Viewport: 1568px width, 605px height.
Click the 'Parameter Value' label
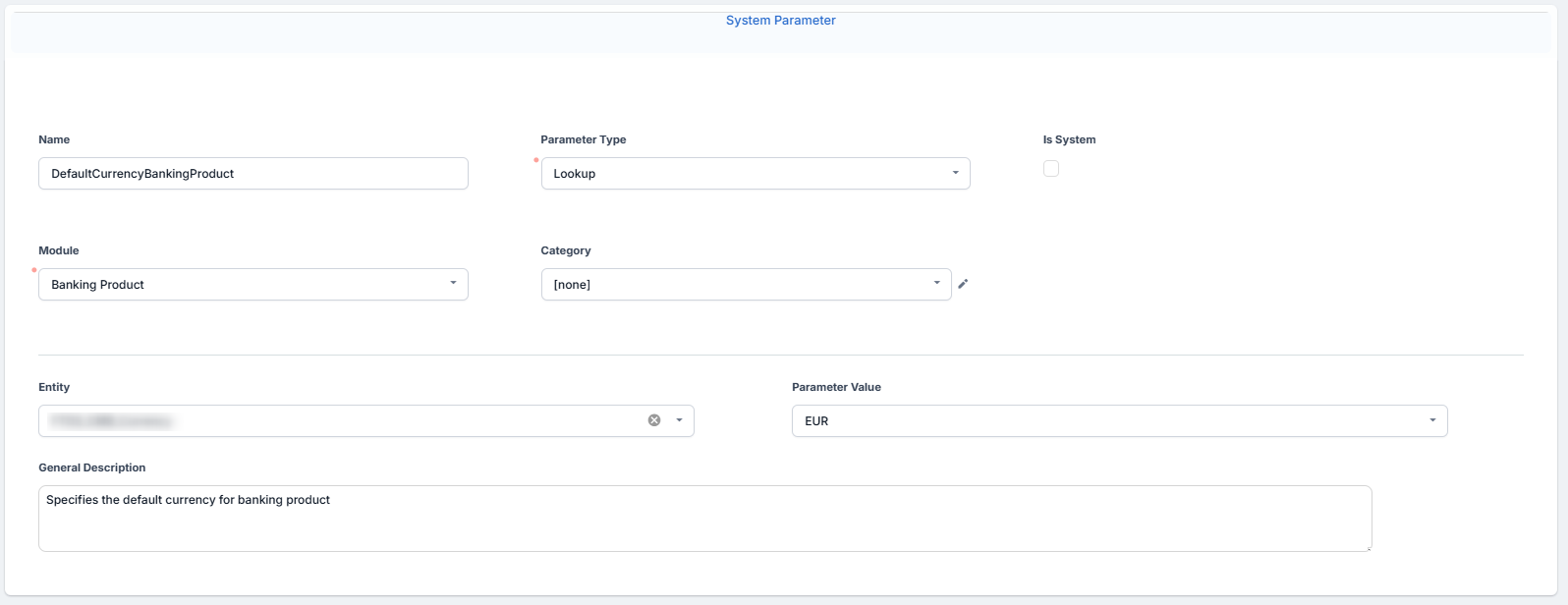click(836, 387)
